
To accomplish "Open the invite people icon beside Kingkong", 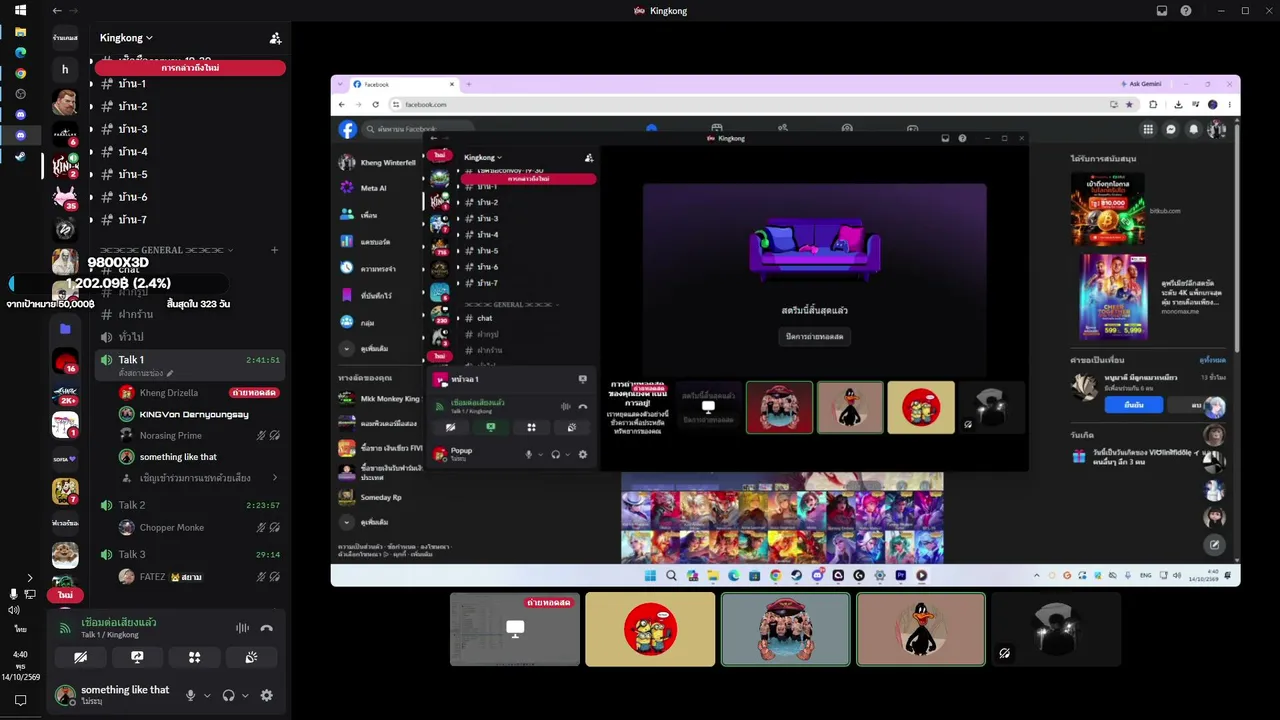I will coord(275,38).
